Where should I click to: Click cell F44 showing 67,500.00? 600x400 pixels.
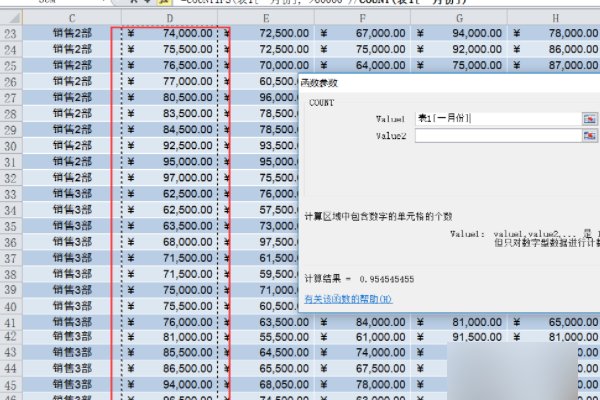pyautogui.click(x=362, y=368)
